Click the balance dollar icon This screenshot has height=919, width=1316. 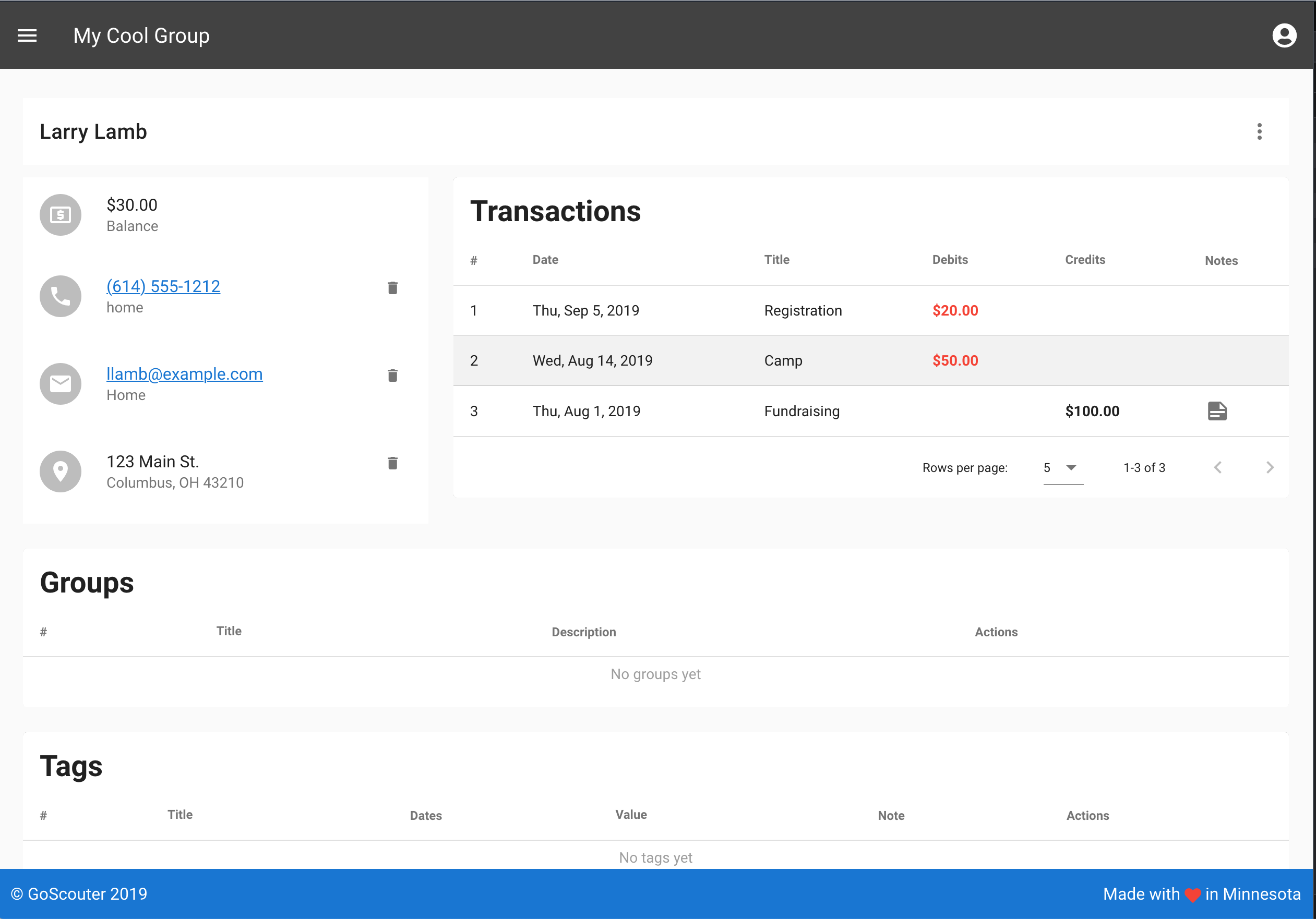(x=60, y=215)
